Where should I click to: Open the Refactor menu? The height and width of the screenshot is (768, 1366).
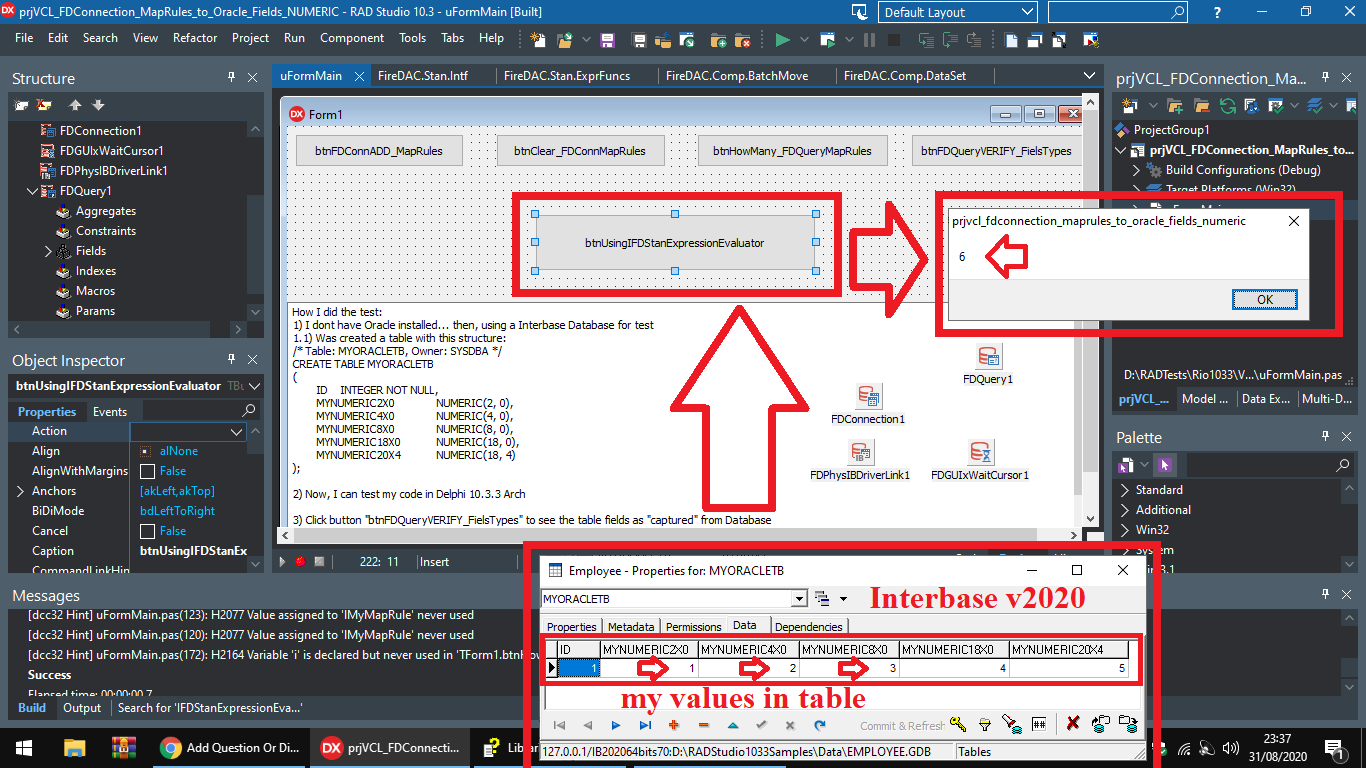coord(195,38)
